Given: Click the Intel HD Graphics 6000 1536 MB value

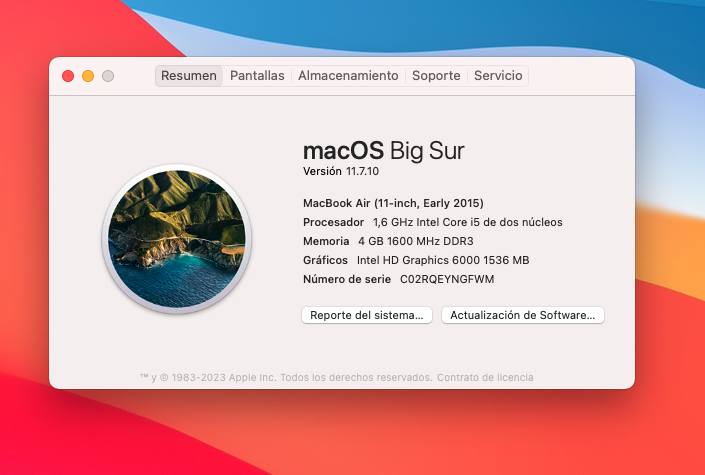Looking at the screenshot, I should click(x=443, y=260).
